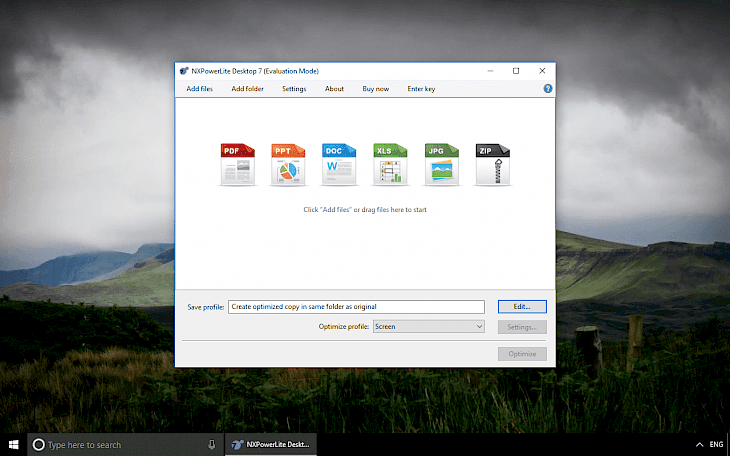
Task: Click the JPG image file icon
Action: (441, 164)
